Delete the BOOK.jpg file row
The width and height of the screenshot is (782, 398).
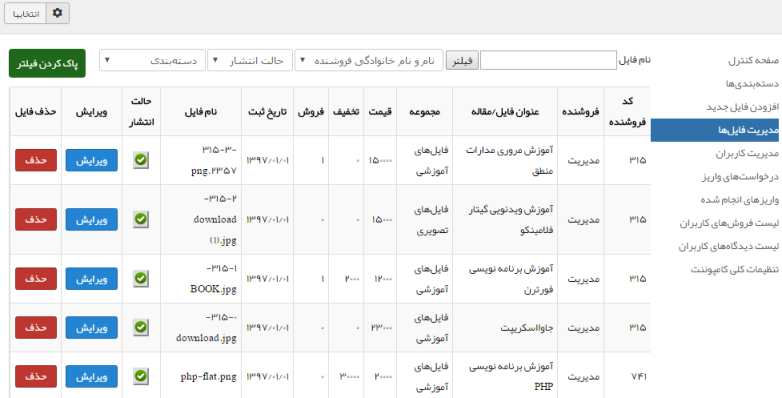point(36,279)
